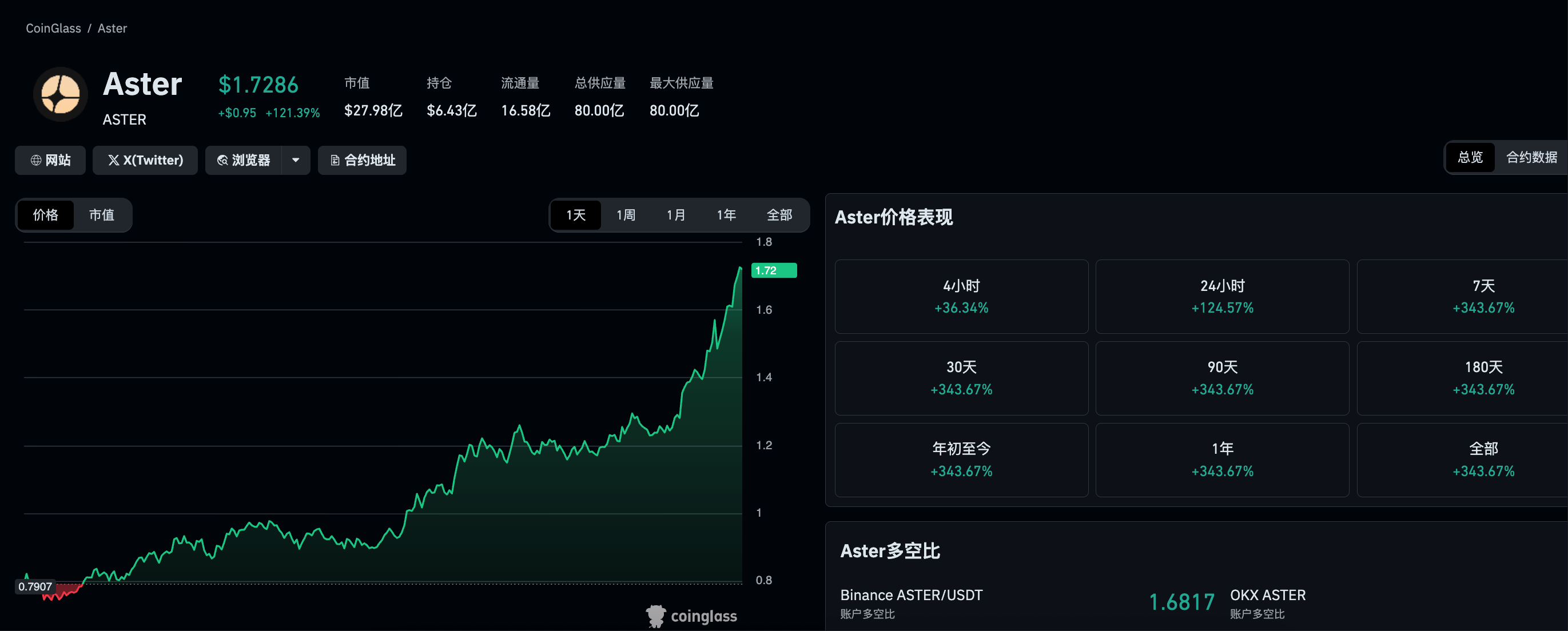Click the Aster价格表现 section heading

pyautogui.click(x=894, y=217)
